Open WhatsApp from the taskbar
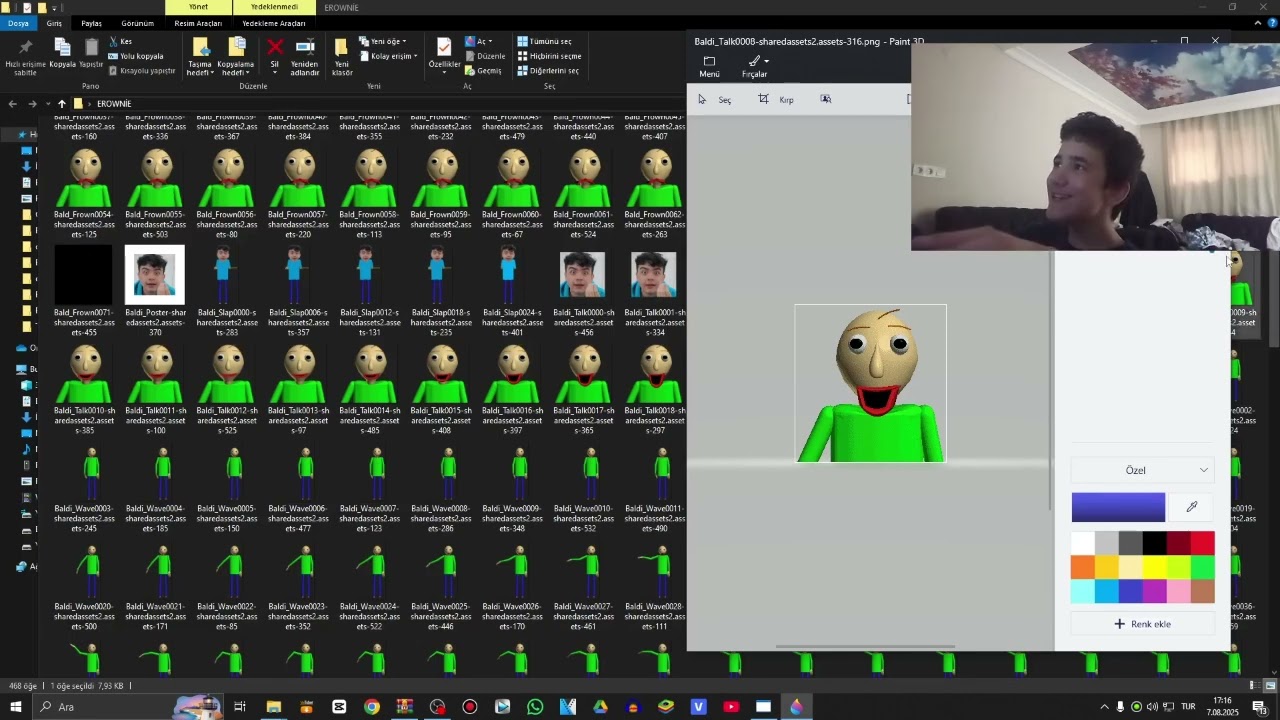Viewport: 1280px width, 720px height. (535, 707)
